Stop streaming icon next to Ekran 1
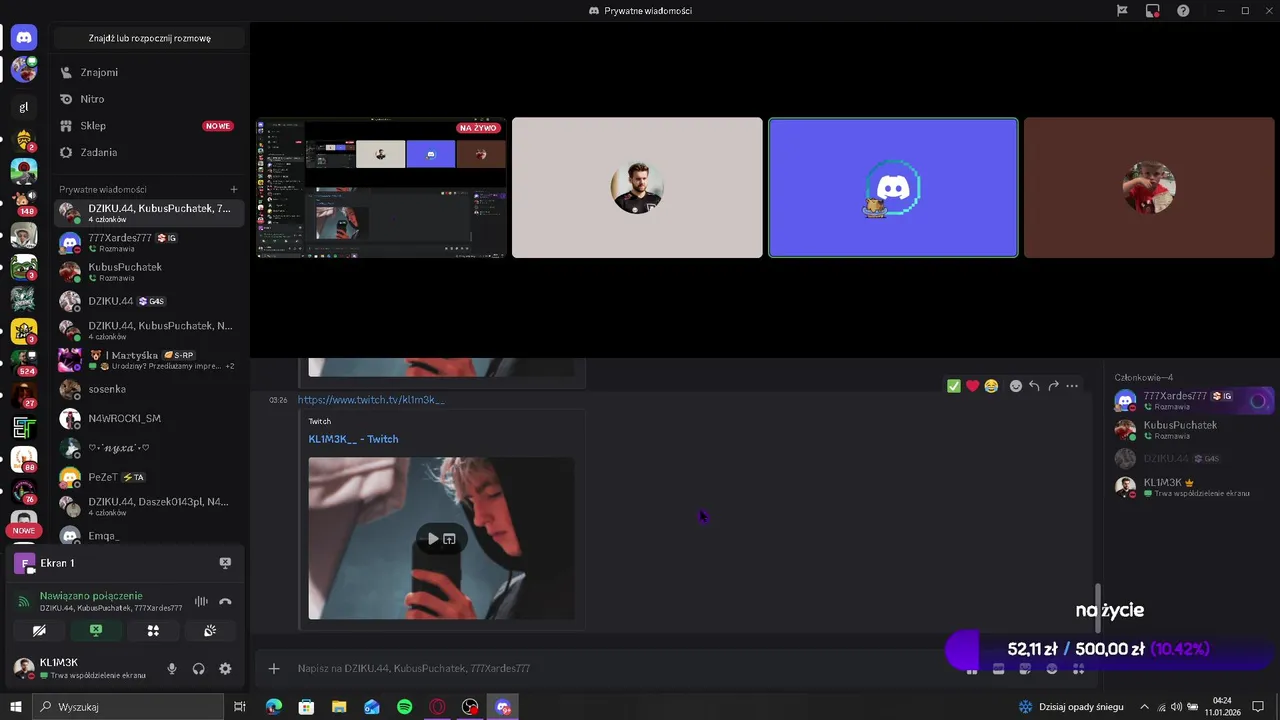1280x720 pixels. click(225, 563)
